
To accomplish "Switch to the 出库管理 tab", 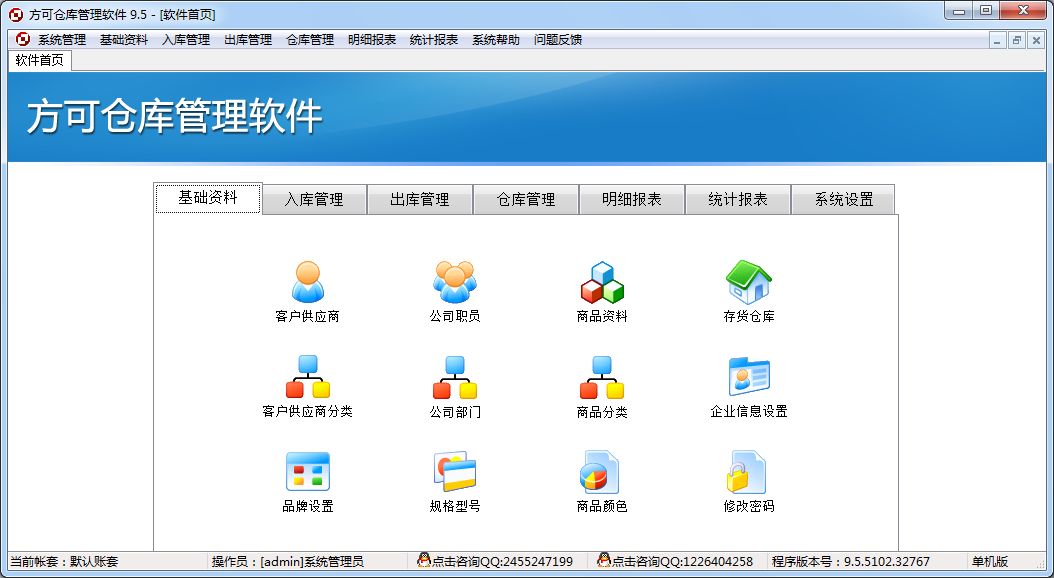I will pyautogui.click(x=420, y=199).
